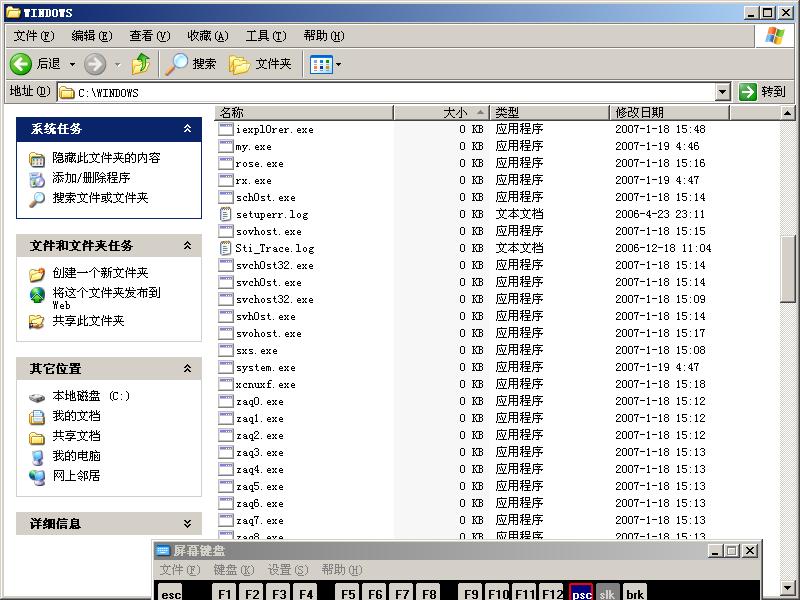Collapse 其它位置 panel chevron
This screenshot has height=600, width=800.
187,368
